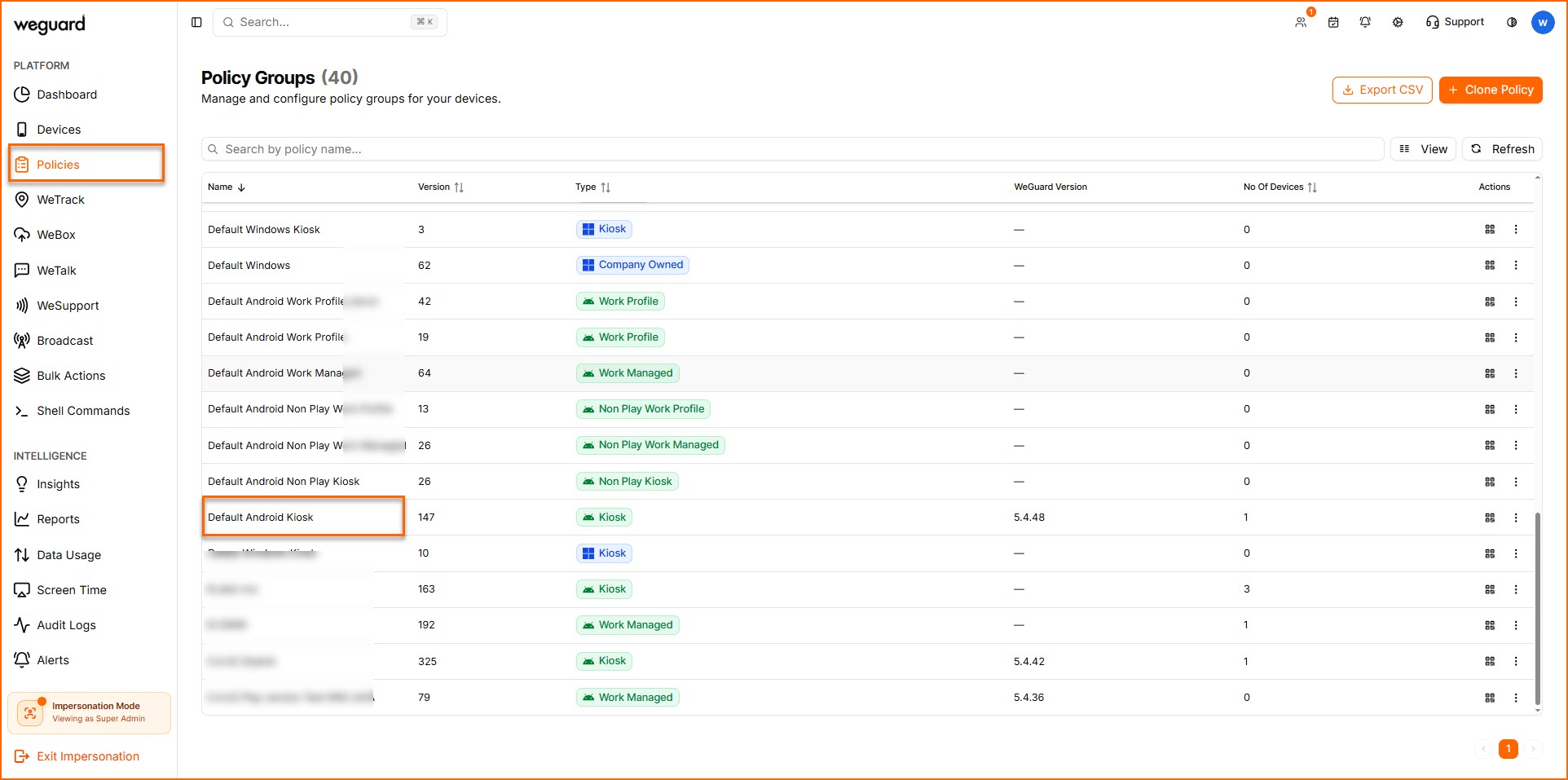Toggle the sidebar collapse icon
The height and width of the screenshot is (780, 1568).
(196, 22)
